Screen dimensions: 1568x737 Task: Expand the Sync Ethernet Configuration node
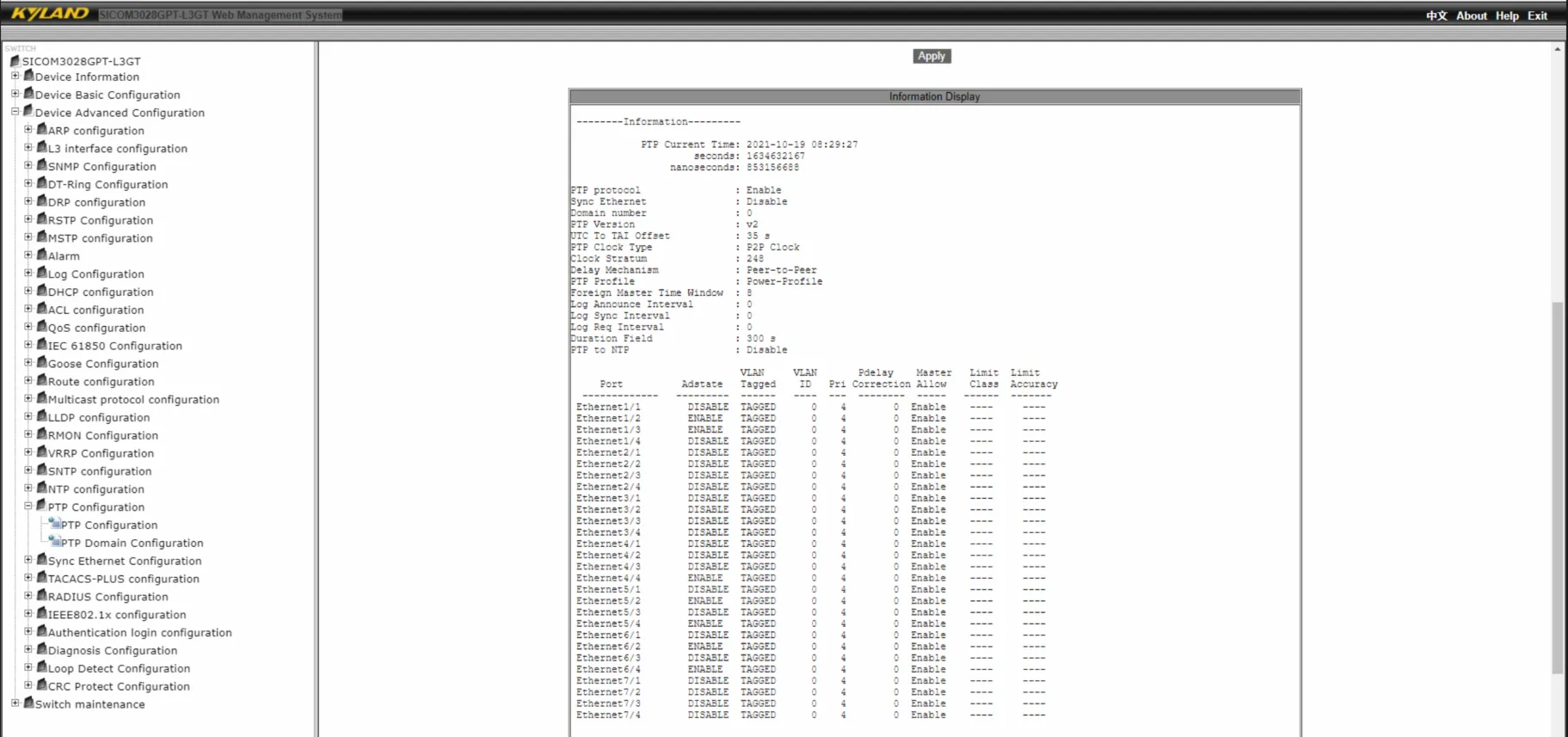pos(28,560)
